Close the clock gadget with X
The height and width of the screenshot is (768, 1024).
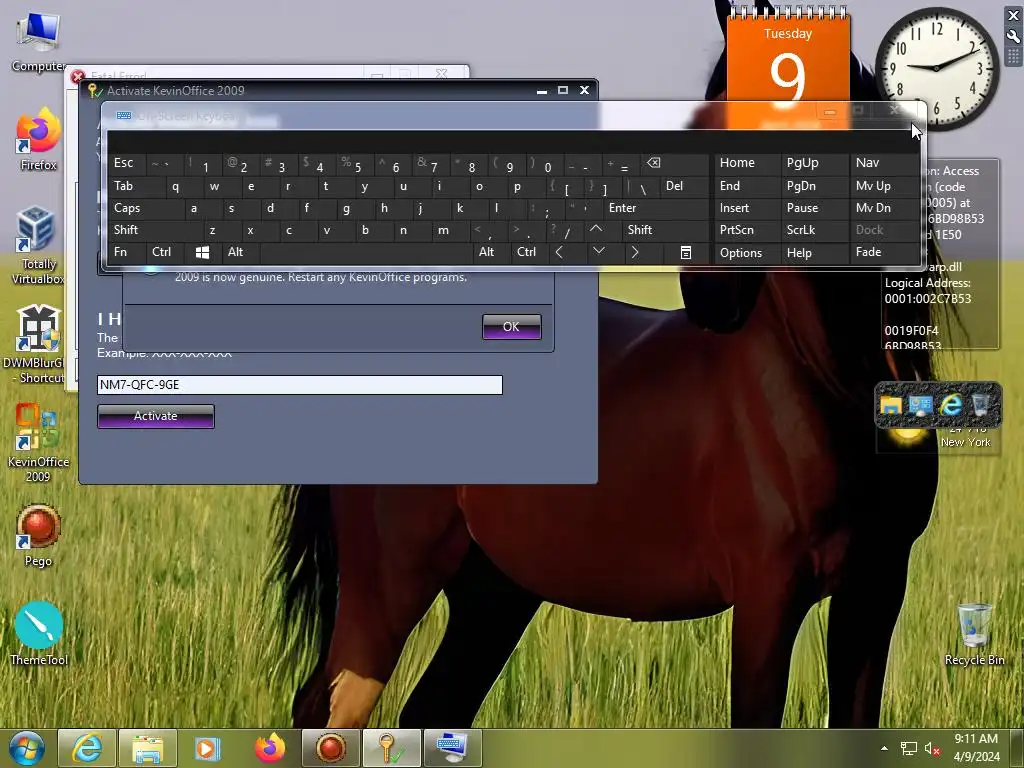[1014, 16]
